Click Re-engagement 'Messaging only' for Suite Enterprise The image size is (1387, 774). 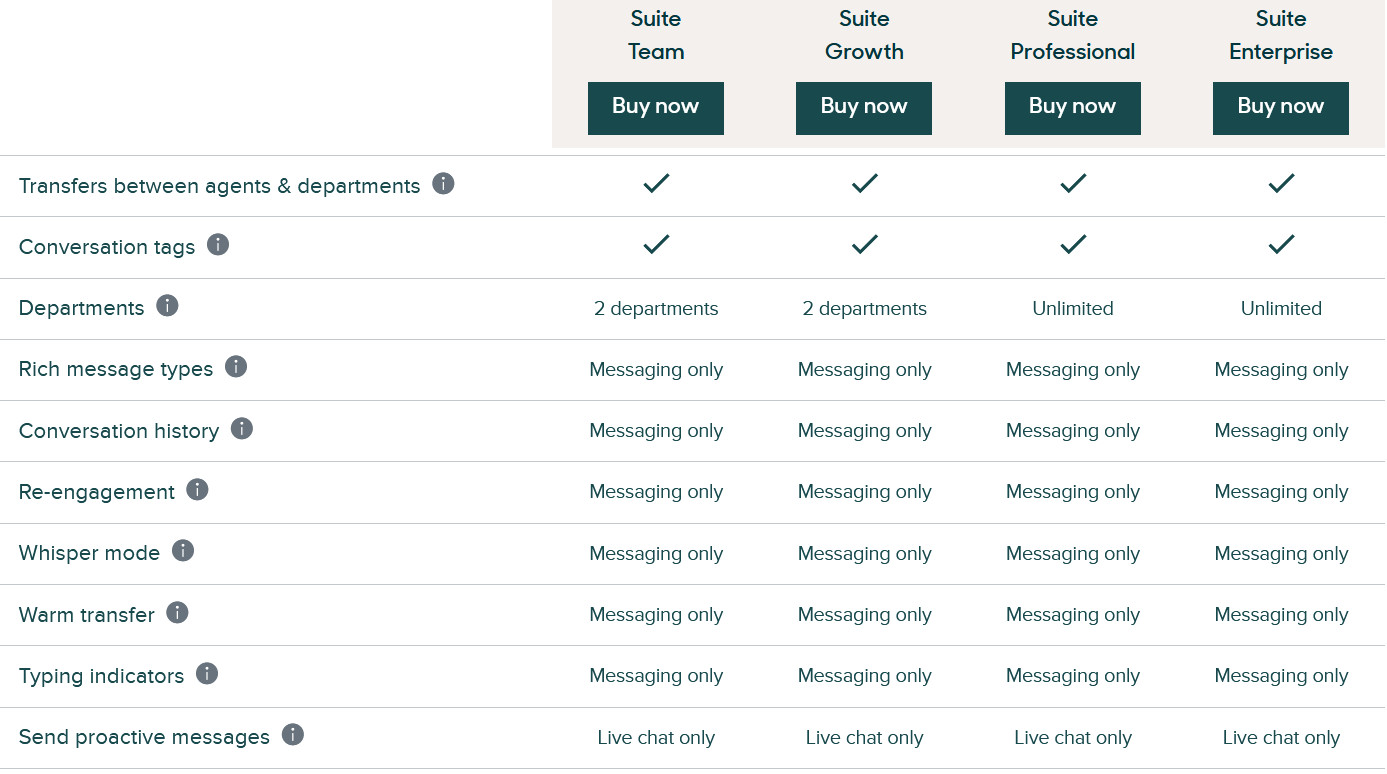(1281, 492)
